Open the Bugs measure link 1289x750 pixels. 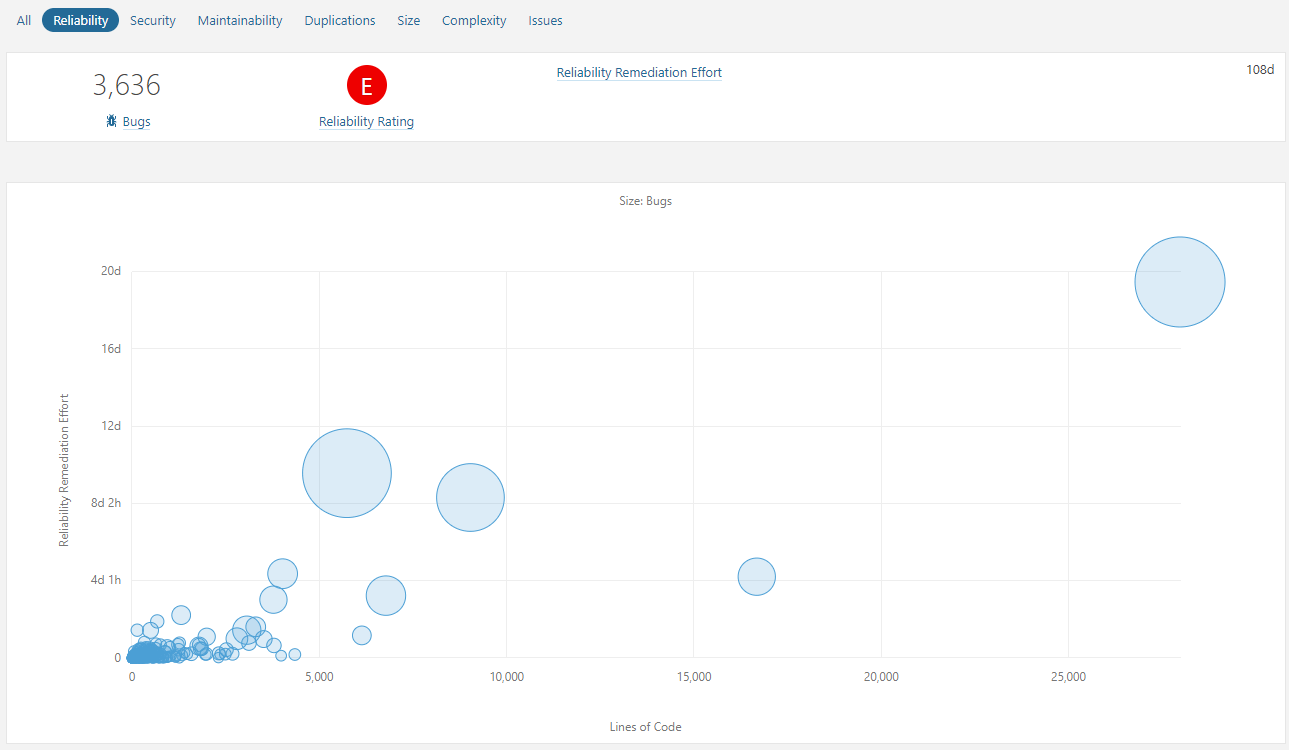[x=135, y=121]
